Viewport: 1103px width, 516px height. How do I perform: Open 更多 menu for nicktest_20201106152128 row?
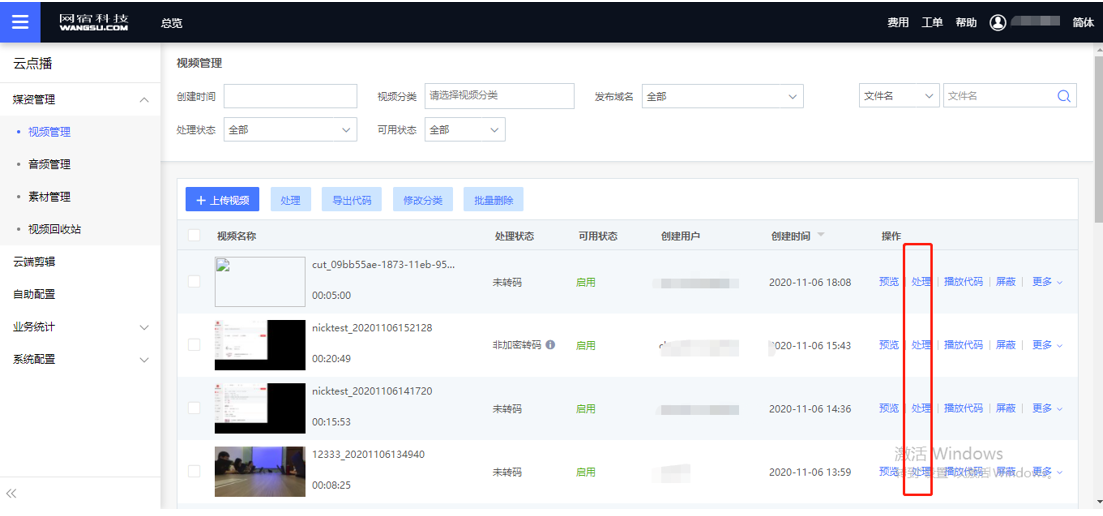[x=1047, y=344]
